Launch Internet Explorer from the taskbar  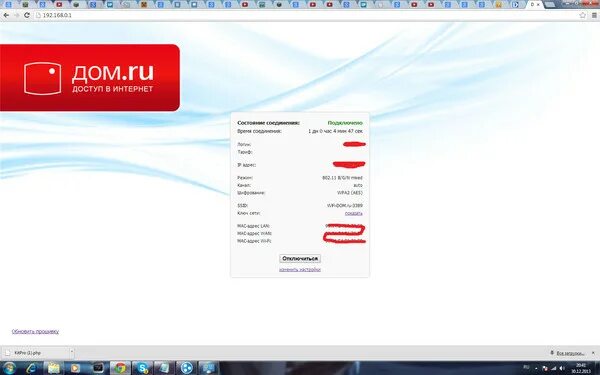pos(31,368)
